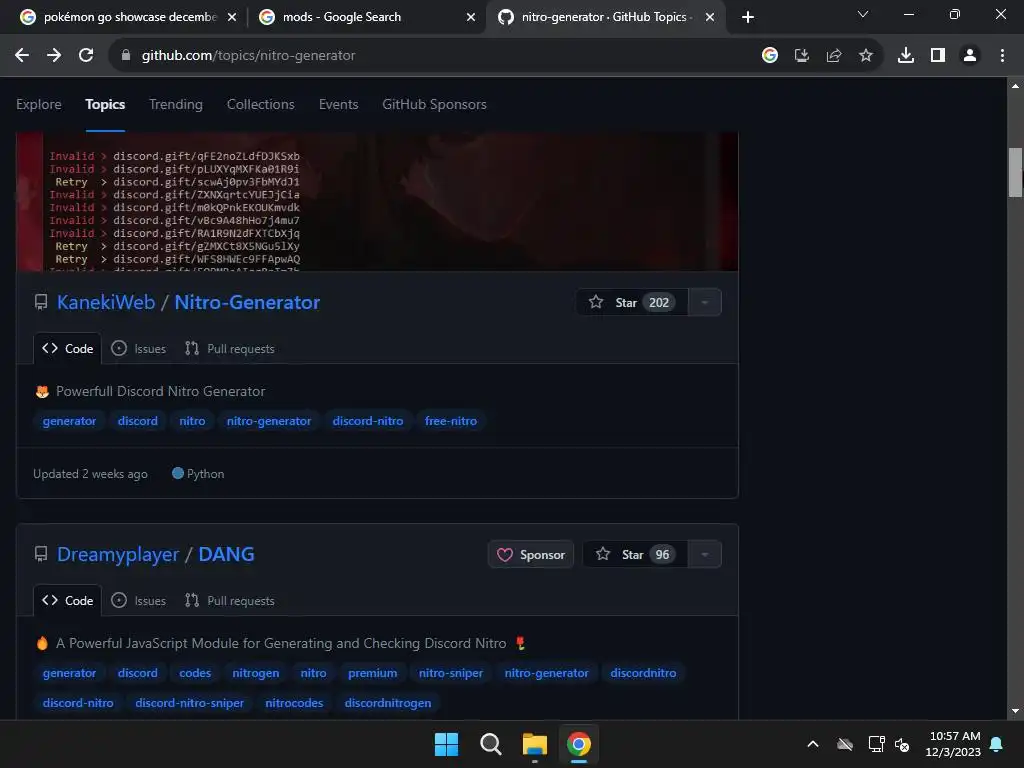
Task: Click the install app icon in address bar
Action: [x=802, y=56]
